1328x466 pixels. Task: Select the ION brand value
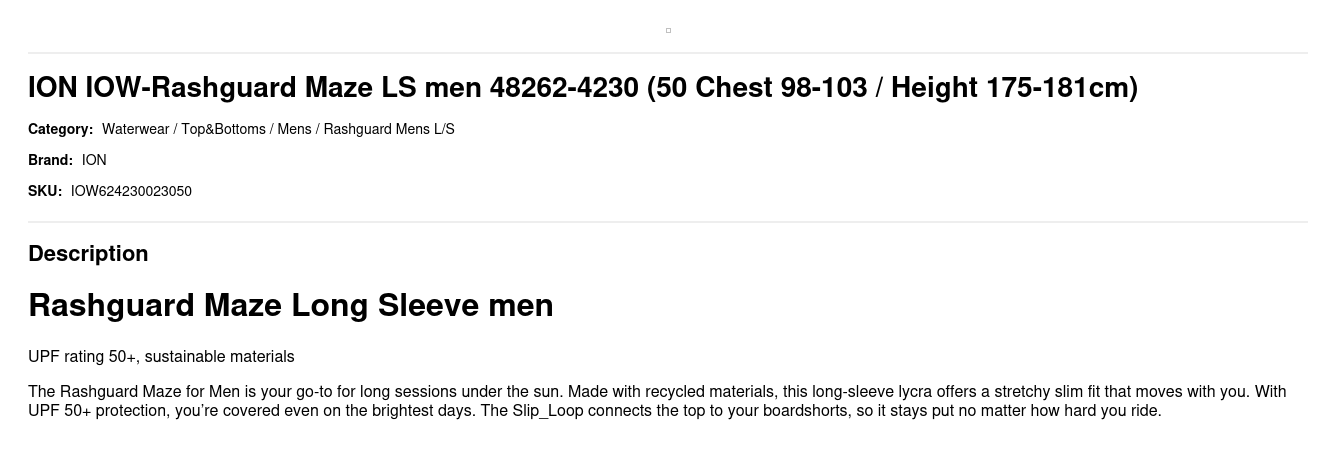click(x=94, y=160)
